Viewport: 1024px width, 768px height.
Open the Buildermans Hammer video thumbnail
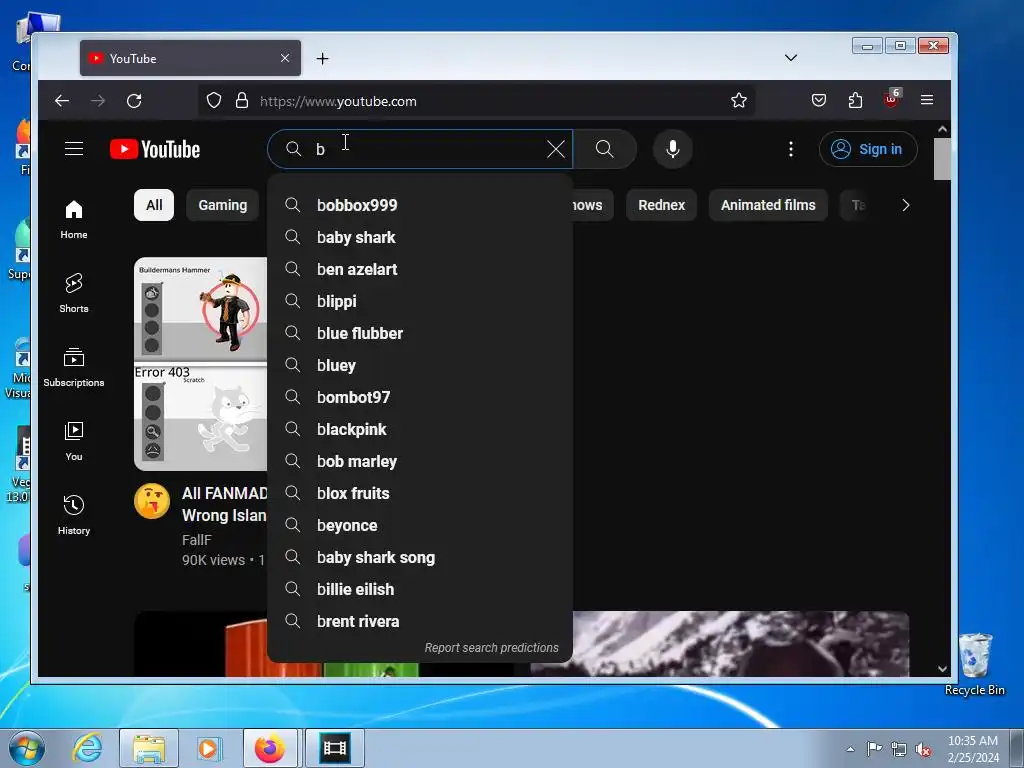click(x=200, y=364)
